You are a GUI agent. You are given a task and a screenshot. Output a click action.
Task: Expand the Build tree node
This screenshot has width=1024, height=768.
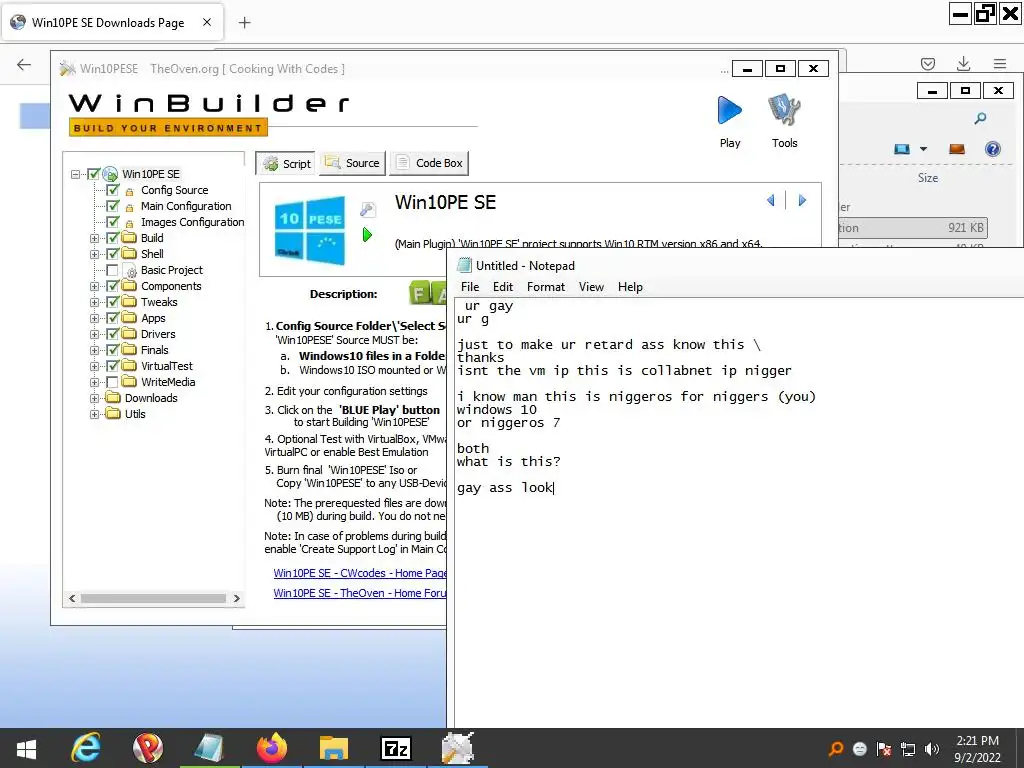point(94,238)
